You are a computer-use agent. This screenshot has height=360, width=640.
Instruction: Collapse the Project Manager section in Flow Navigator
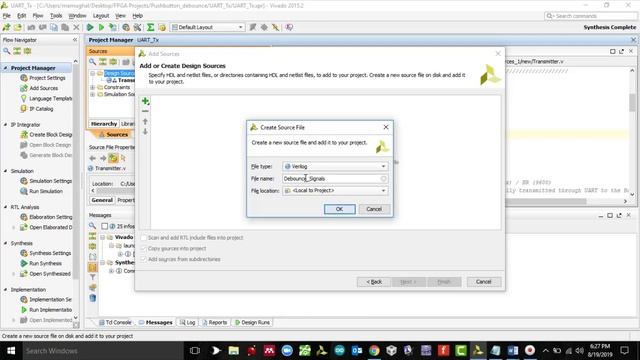tap(6, 68)
